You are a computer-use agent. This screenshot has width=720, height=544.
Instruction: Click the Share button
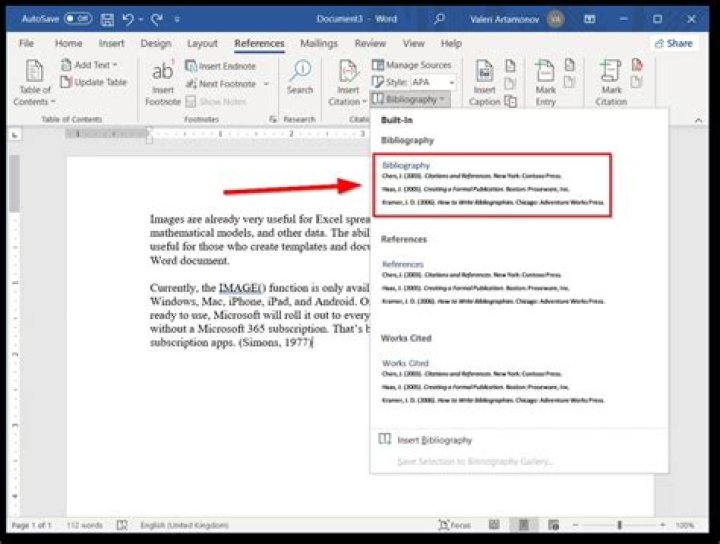click(x=674, y=43)
